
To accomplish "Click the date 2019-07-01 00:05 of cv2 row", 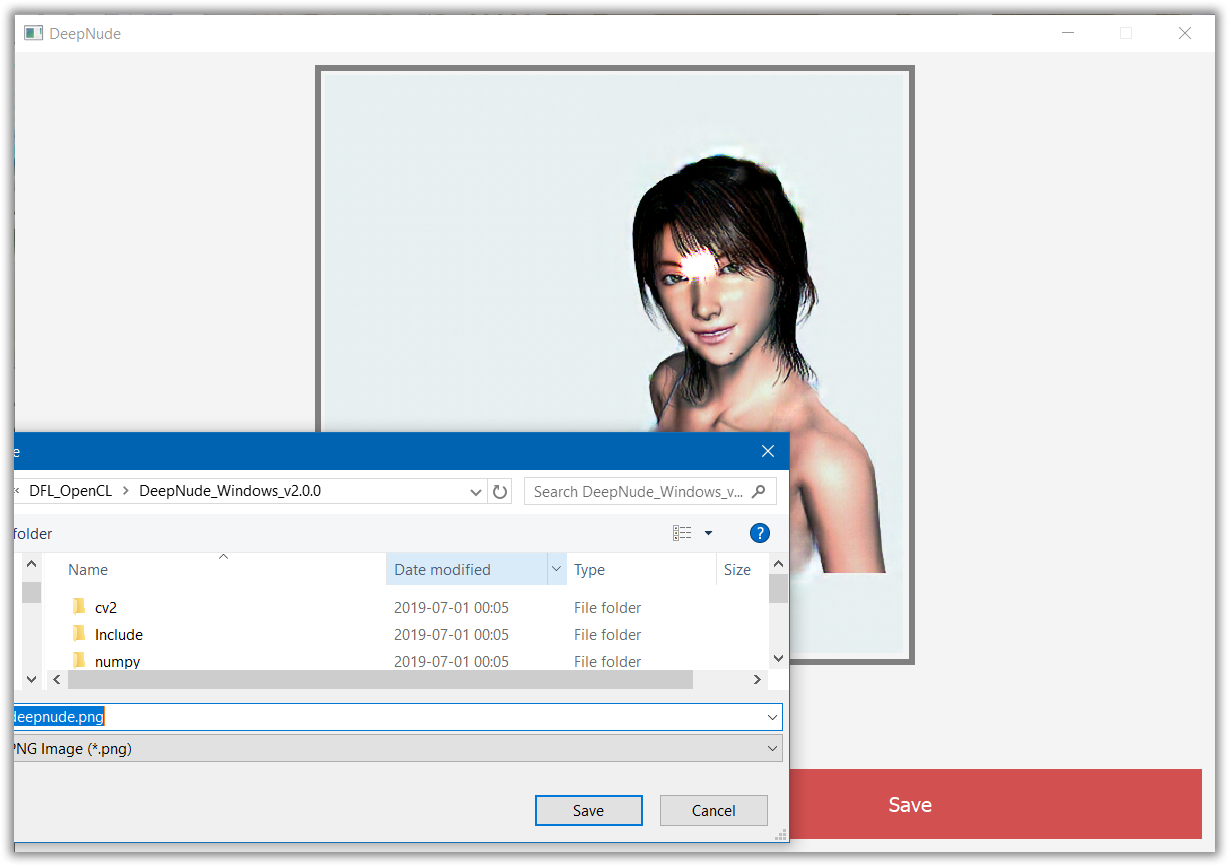I will pyautogui.click(x=451, y=607).
